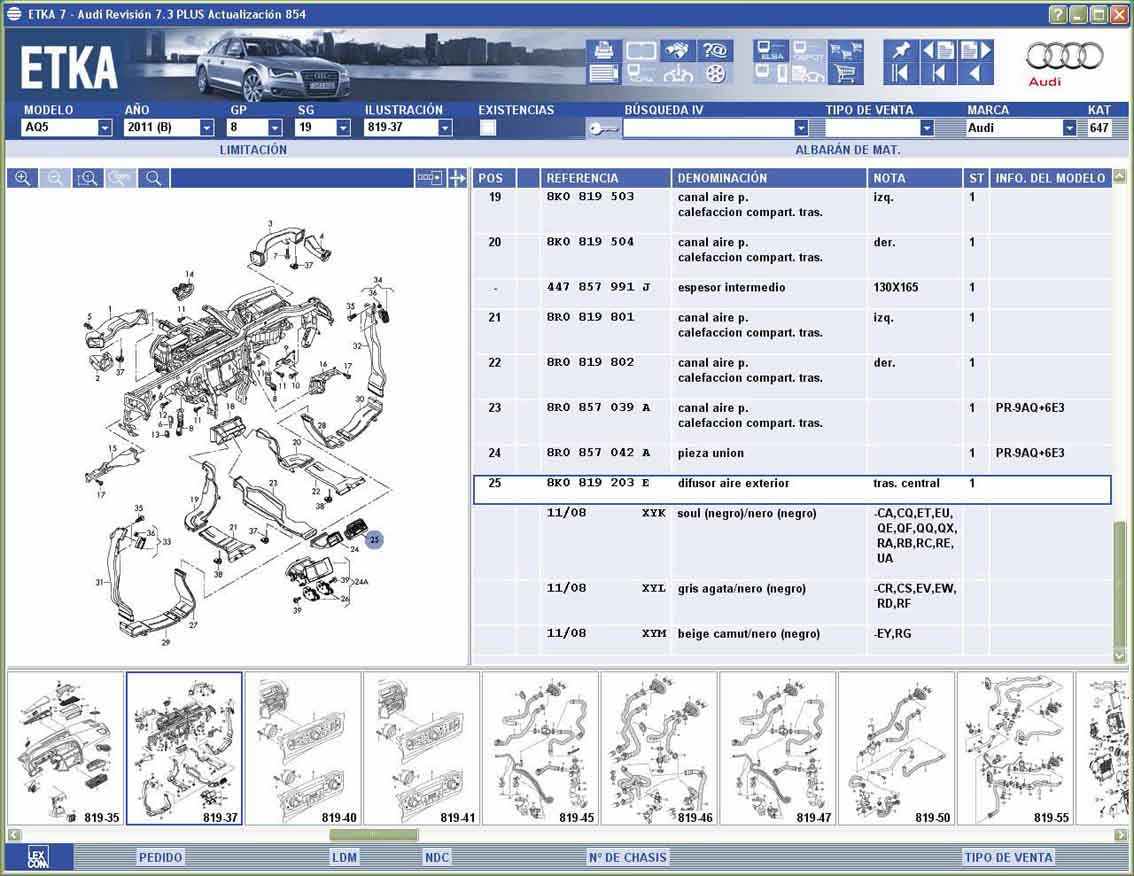Click the plain left arrow back icon
The width and height of the screenshot is (1134, 876).
(976, 74)
